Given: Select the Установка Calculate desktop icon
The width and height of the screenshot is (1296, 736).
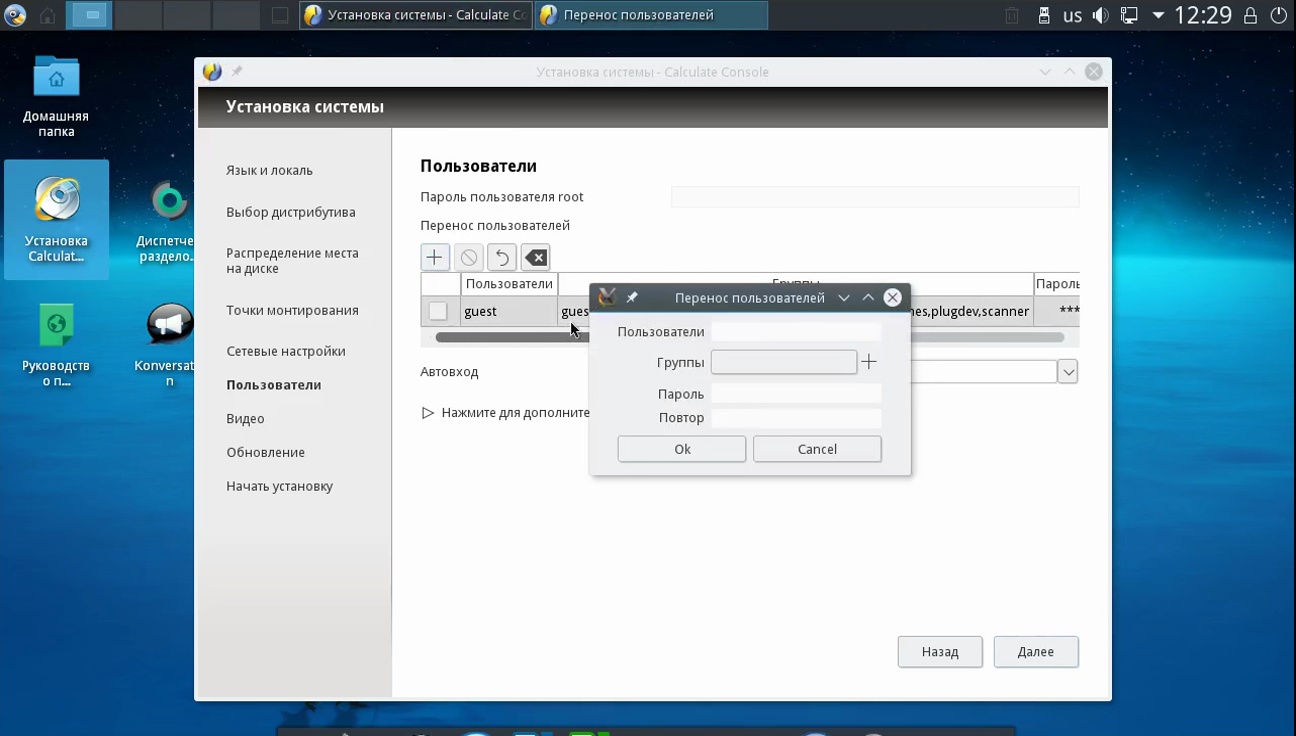Looking at the screenshot, I should coord(56,220).
